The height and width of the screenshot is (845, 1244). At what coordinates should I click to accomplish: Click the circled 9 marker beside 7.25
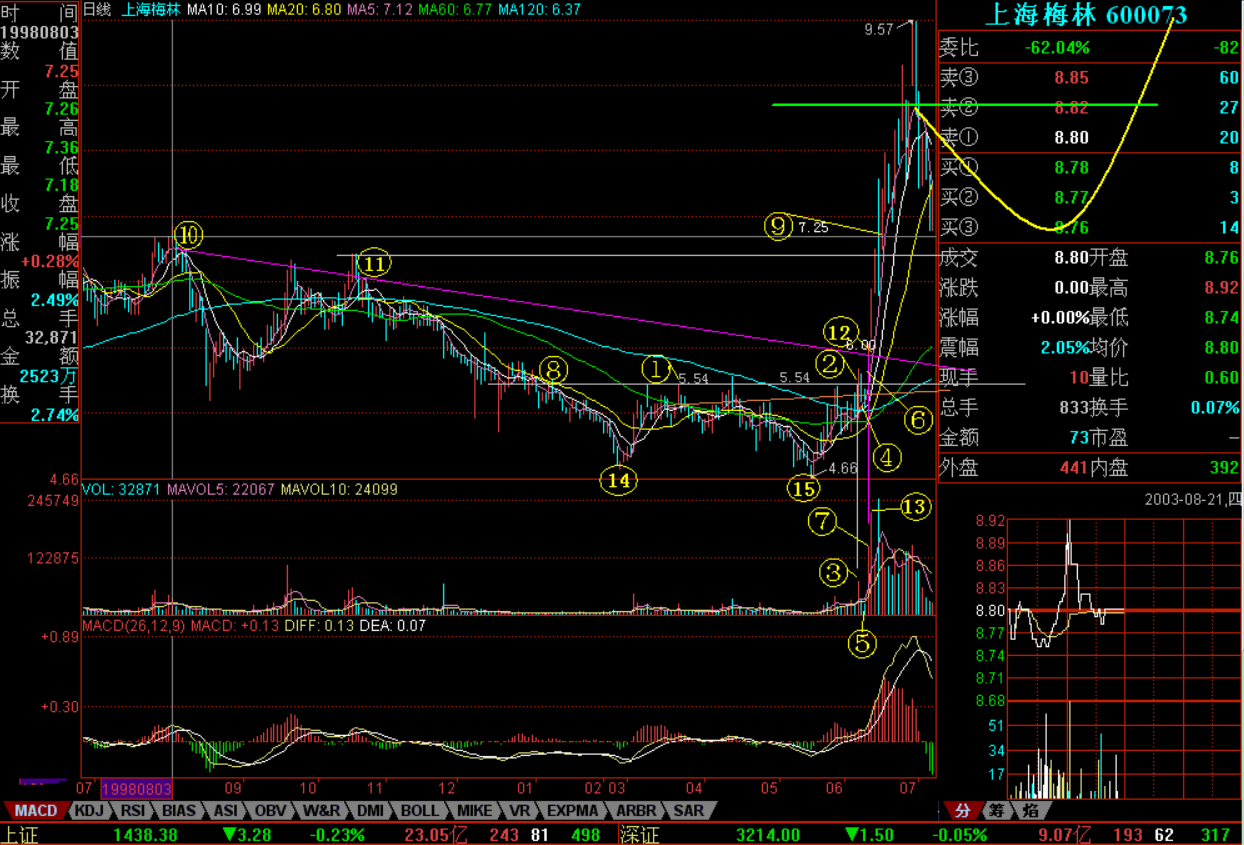tap(780, 227)
